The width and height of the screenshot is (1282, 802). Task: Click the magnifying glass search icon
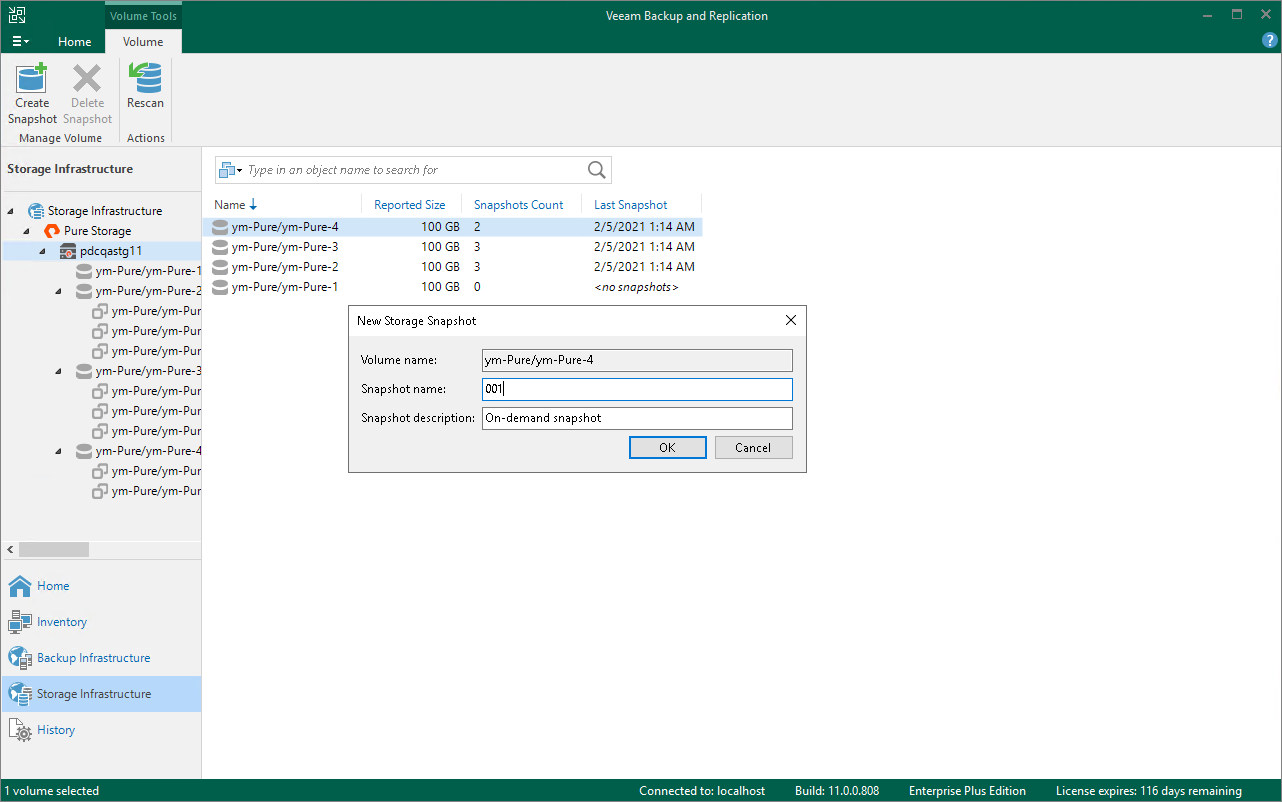pos(597,170)
